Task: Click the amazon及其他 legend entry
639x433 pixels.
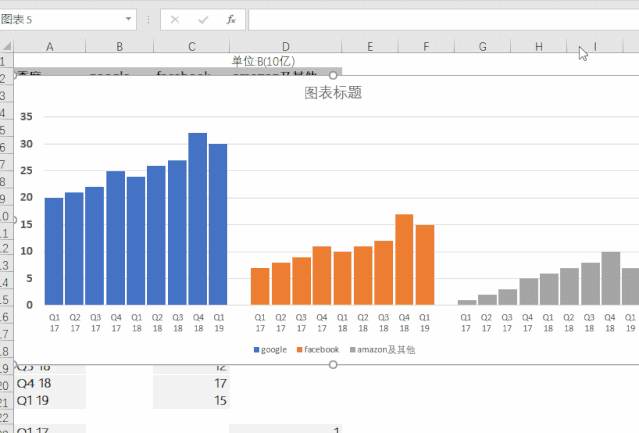Action: pos(382,349)
